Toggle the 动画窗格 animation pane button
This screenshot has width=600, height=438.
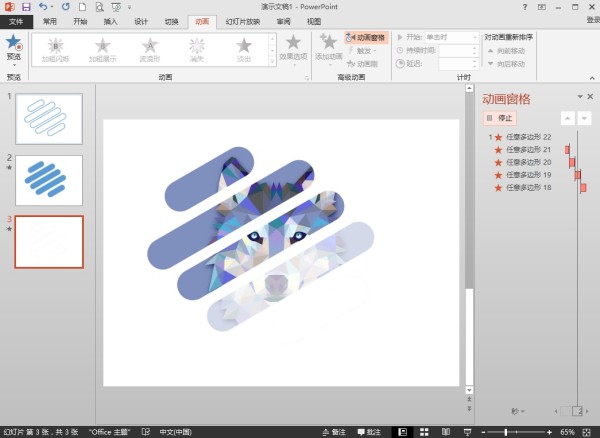tap(365, 37)
